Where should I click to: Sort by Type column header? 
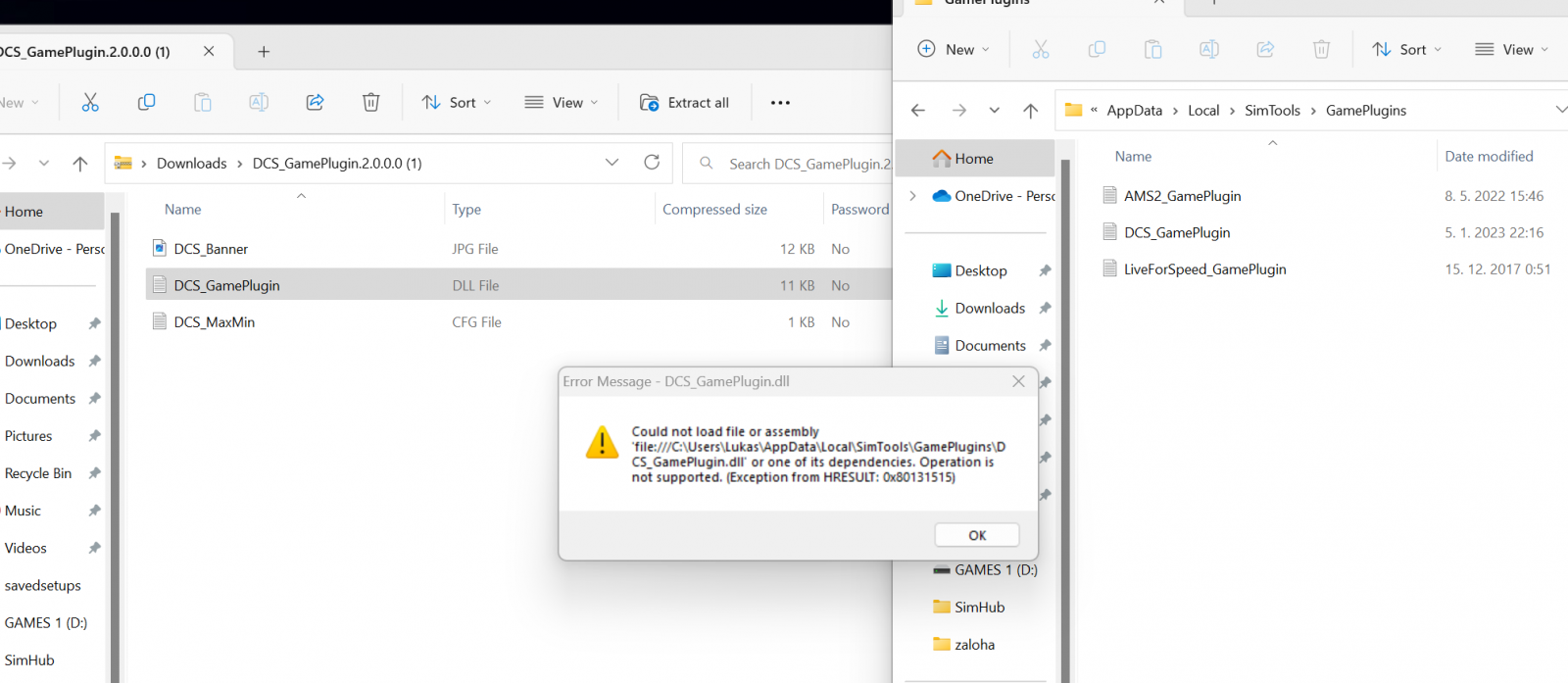[x=466, y=210]
